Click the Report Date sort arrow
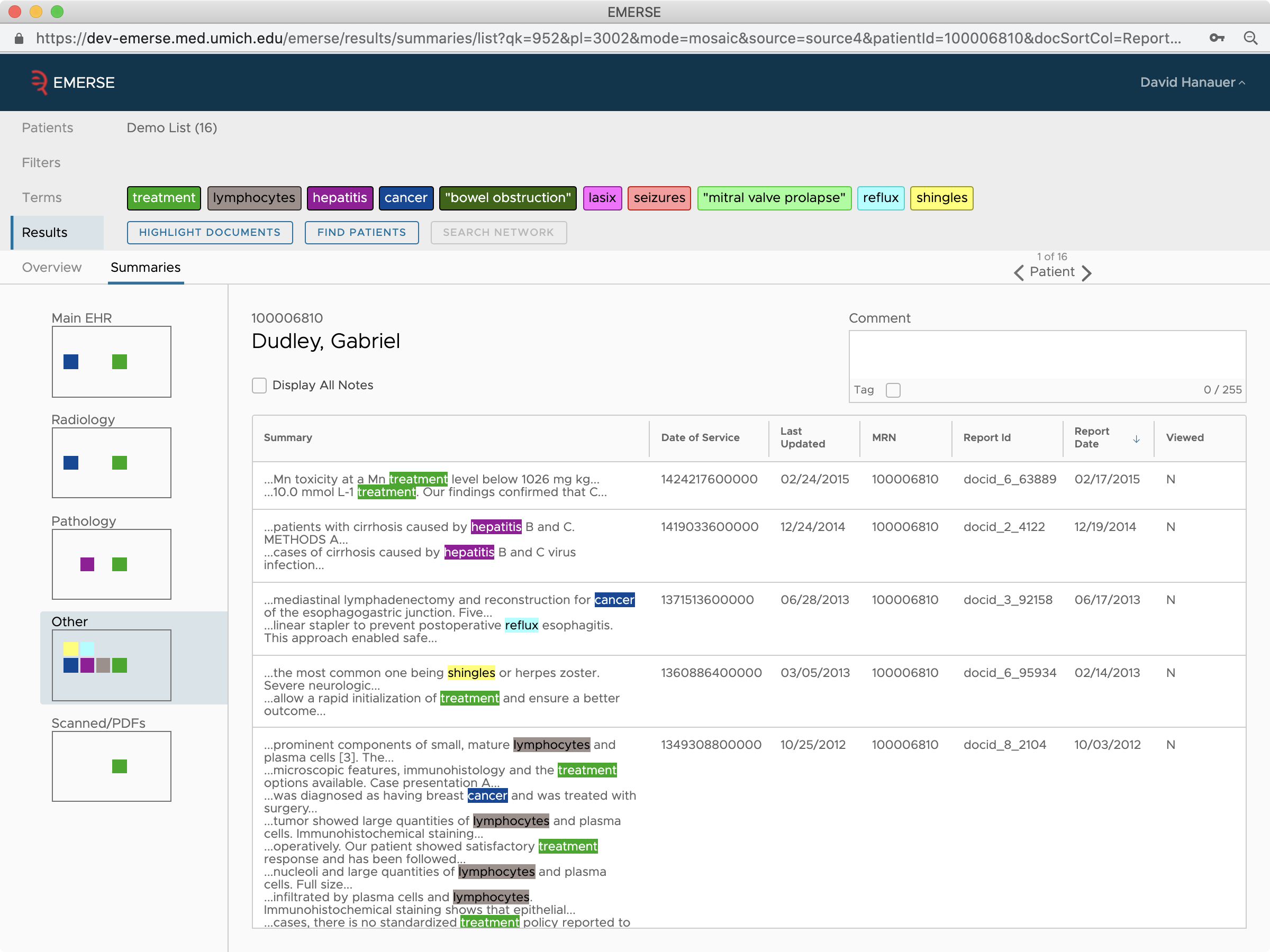The height and width of the screenshot is (952, 1270). coord(1136,438)
